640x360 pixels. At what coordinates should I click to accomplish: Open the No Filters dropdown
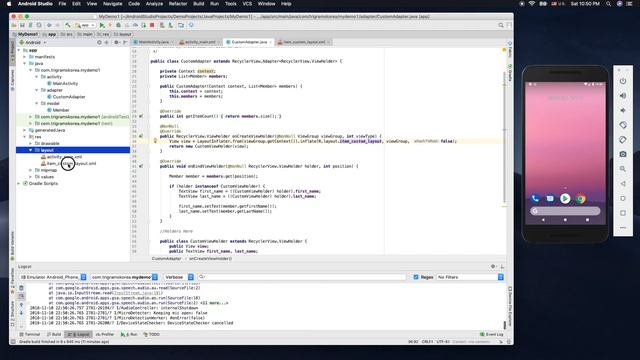470,277
